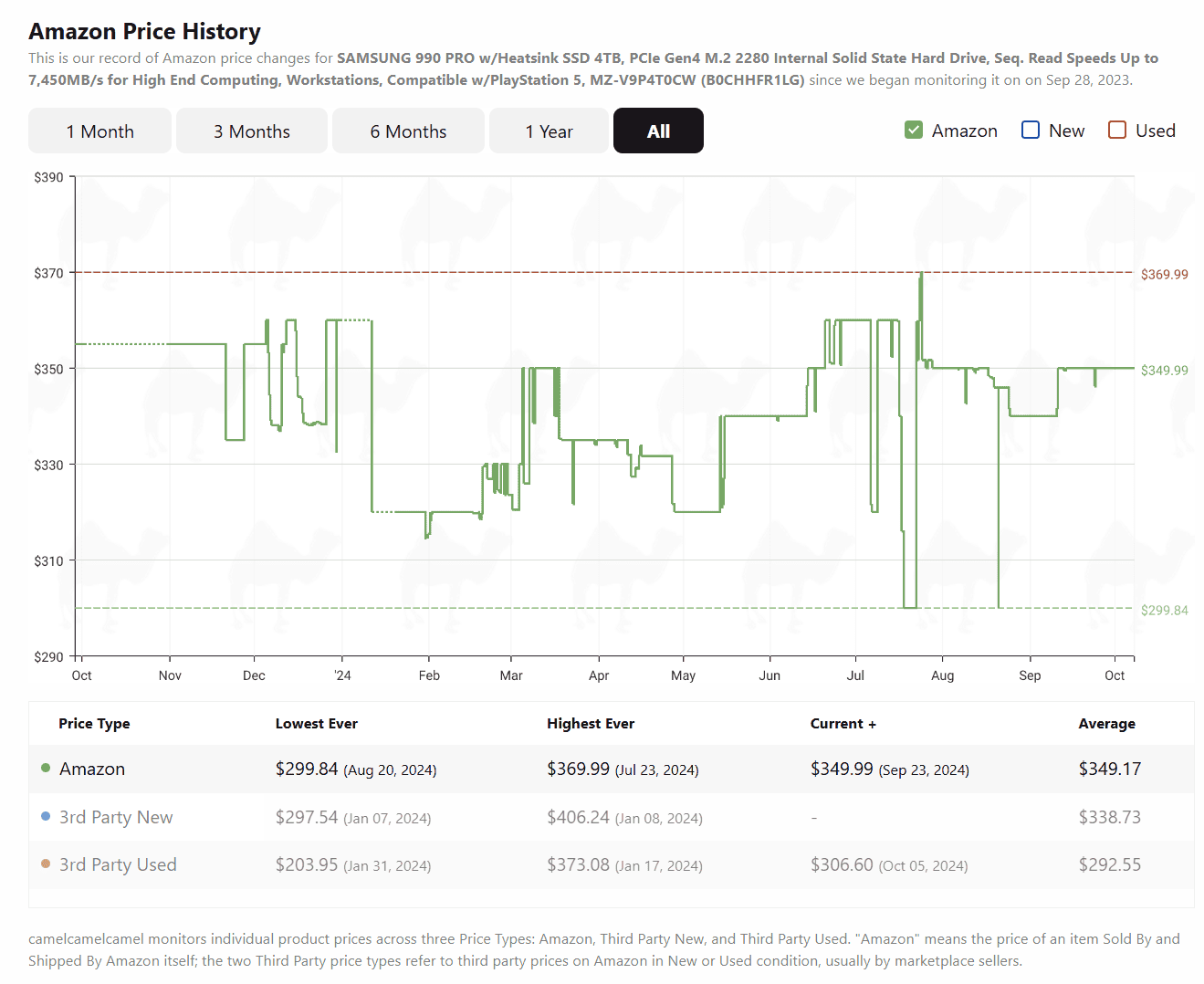Click 3rd Party Used average $292.55
The height and width of the screenshot is (984, 1204).
pos(1110,864)
